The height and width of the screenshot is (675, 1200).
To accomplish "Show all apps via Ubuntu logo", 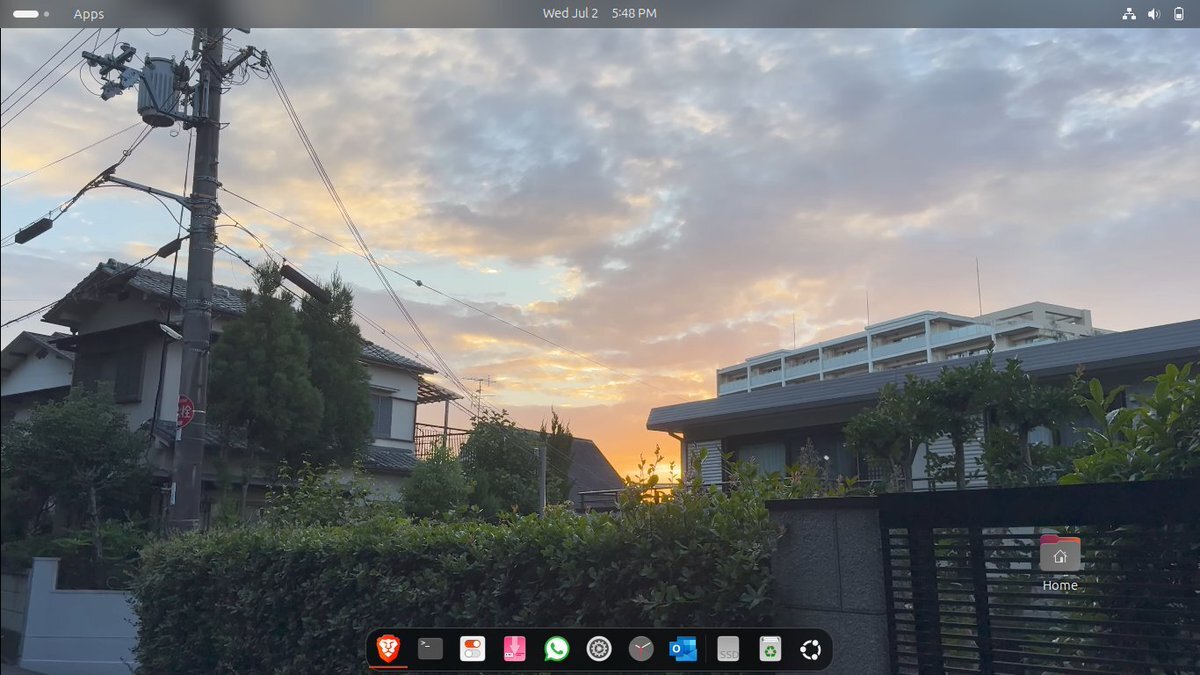I will [x=811, y=650].
